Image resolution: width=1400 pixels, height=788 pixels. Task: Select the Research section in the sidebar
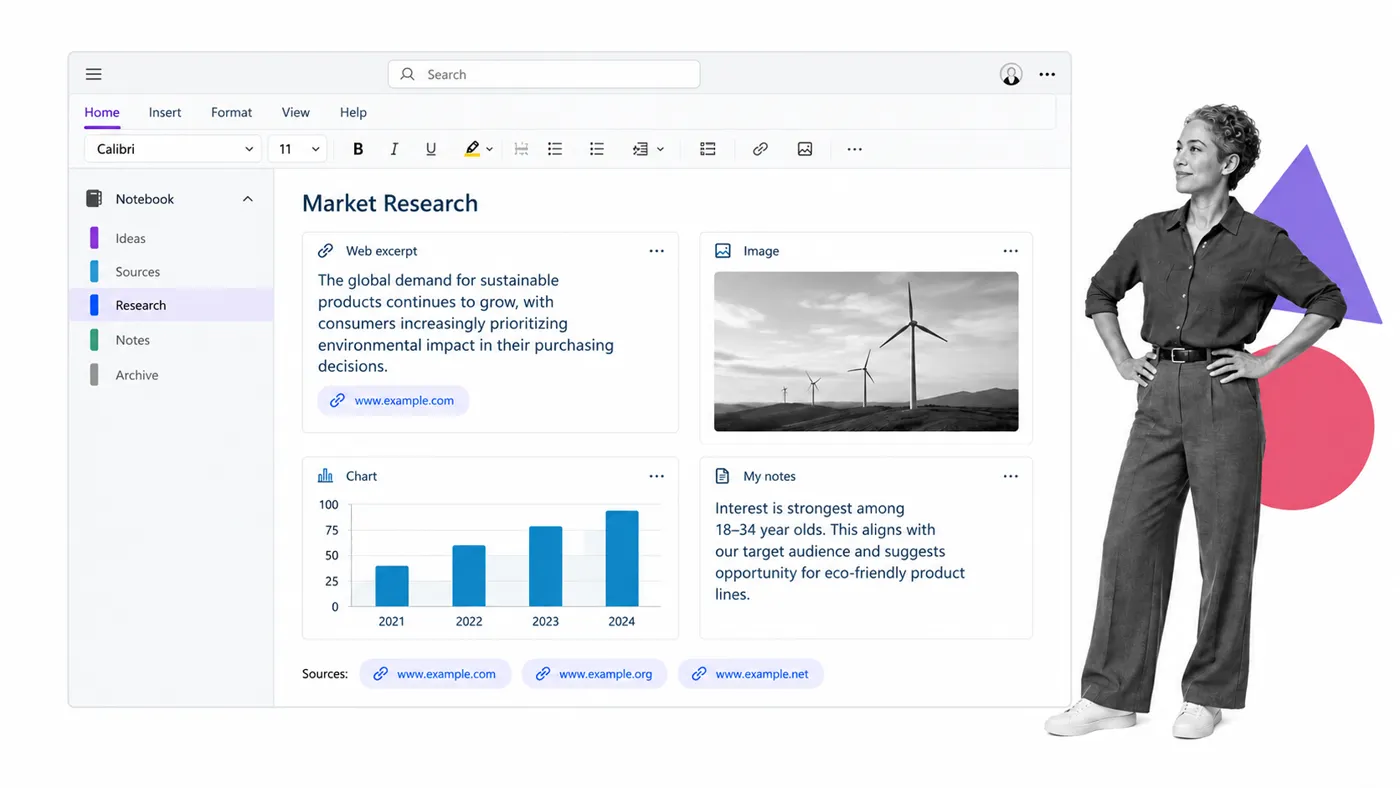click(171, 305)
